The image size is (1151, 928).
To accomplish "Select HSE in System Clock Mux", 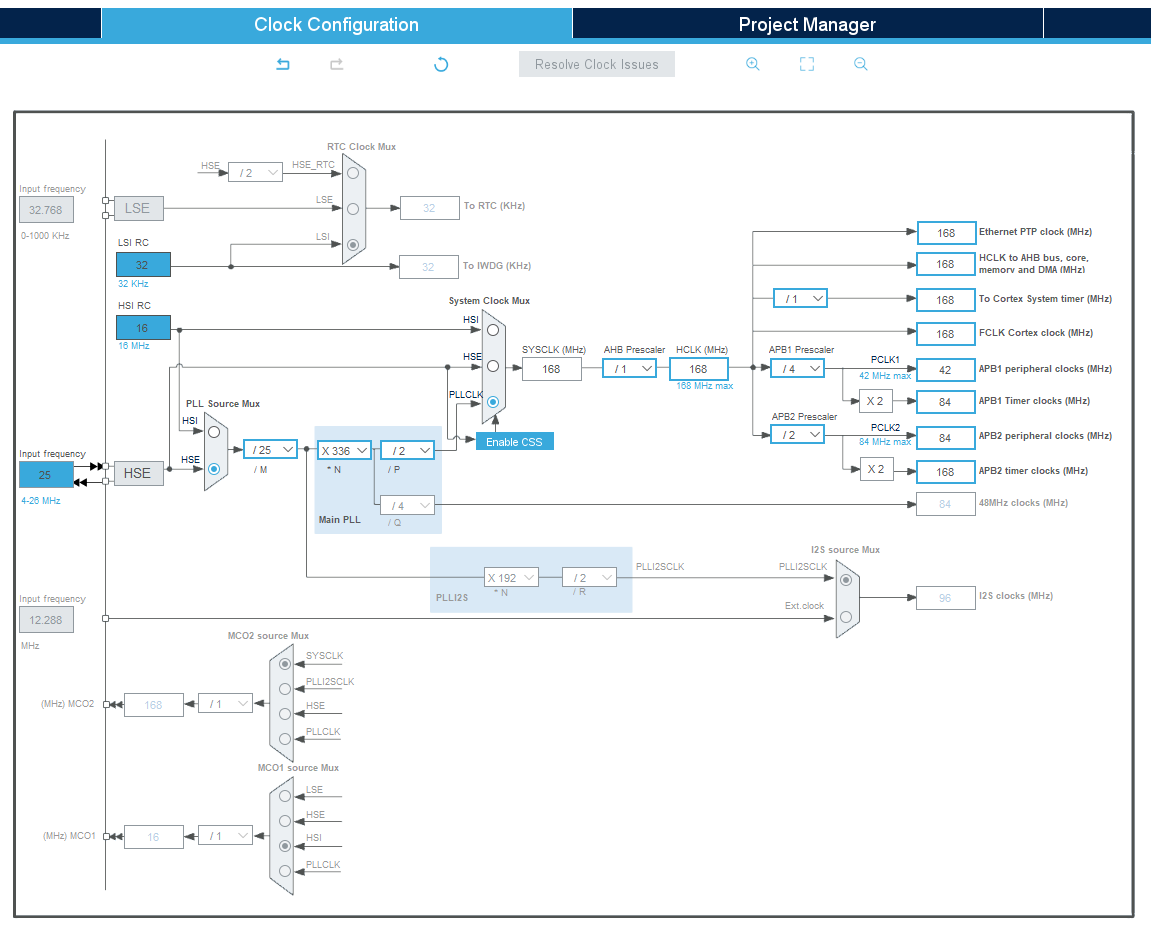I will click(492, 366).
